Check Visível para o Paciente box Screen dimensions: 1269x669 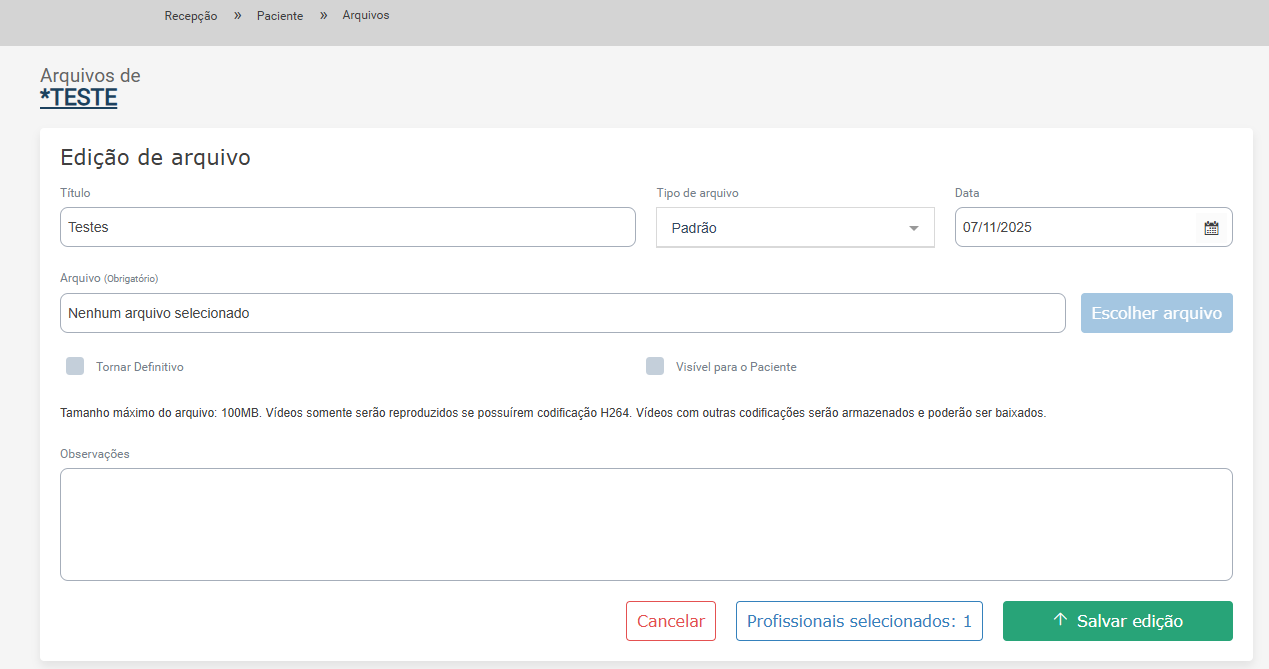(655, 366)
